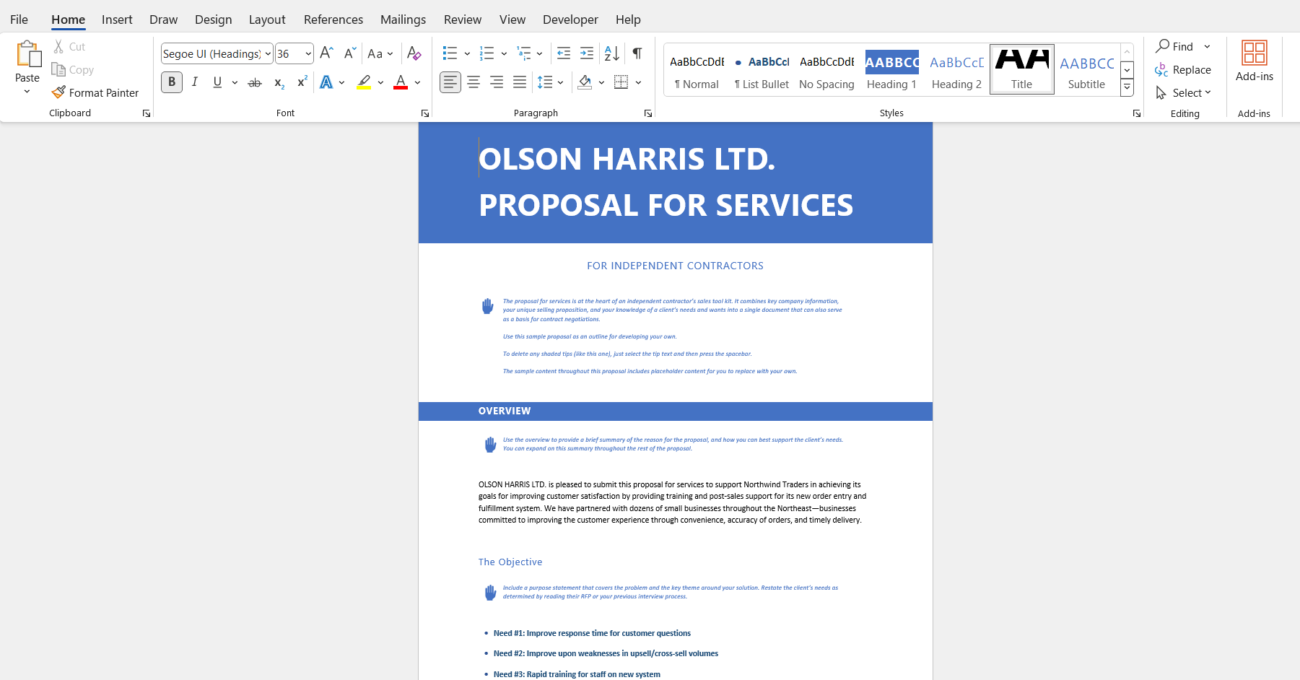Expand the Find options arrow
The width and height of the screenshot is (1300, 680).
(x=1207, y=47)
